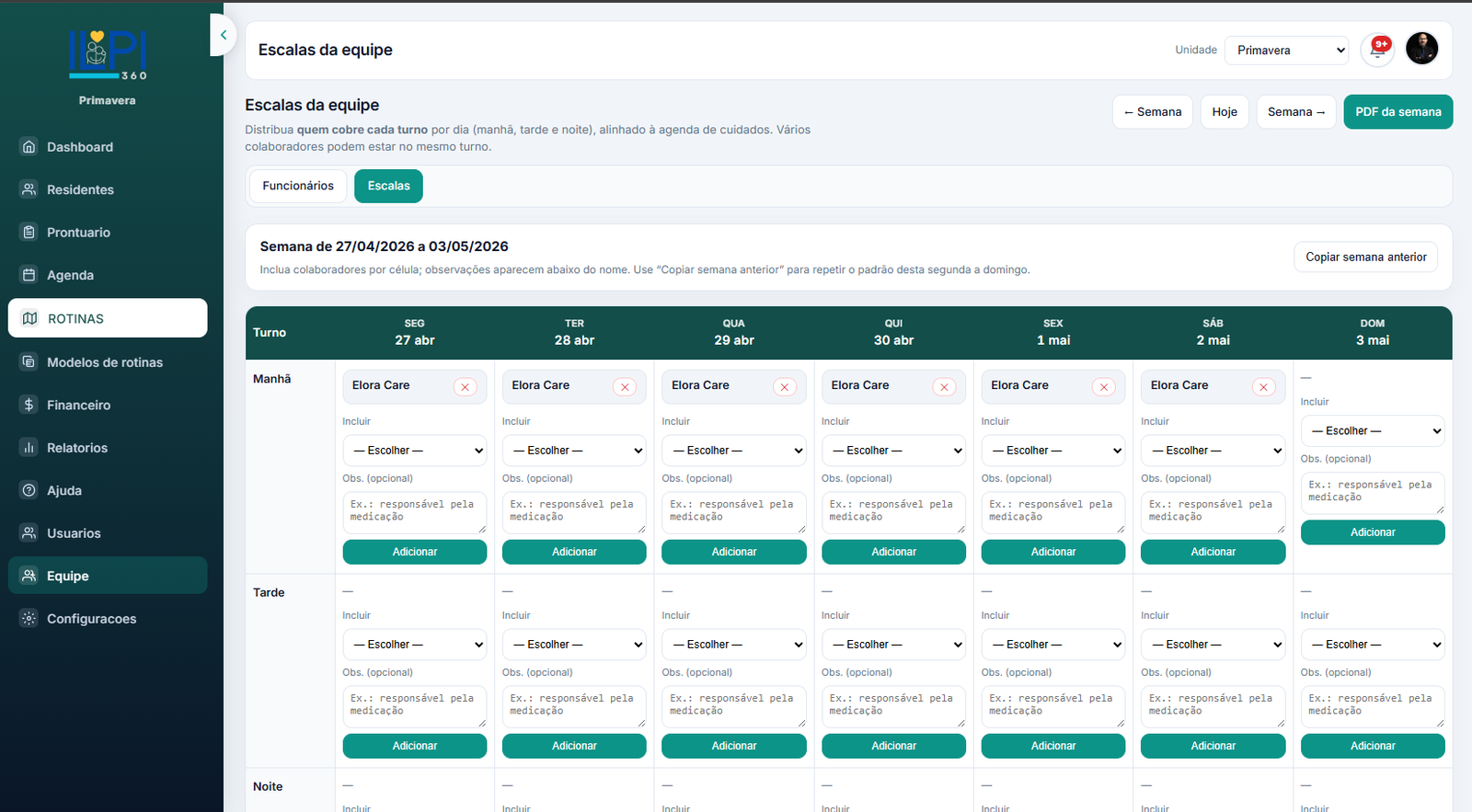This screenshot has width=1472, height=812.
Task: Click the Residentes people icon
Action: [29, 189]
